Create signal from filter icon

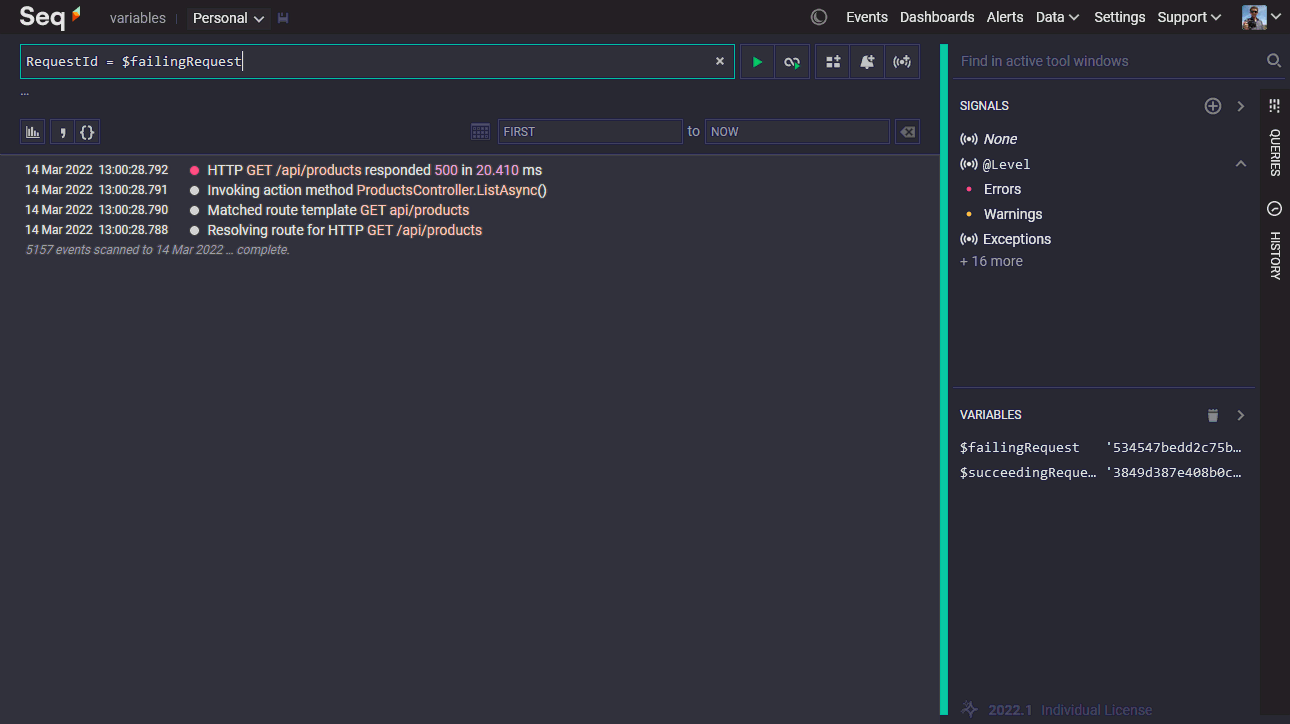click(902, 62)
